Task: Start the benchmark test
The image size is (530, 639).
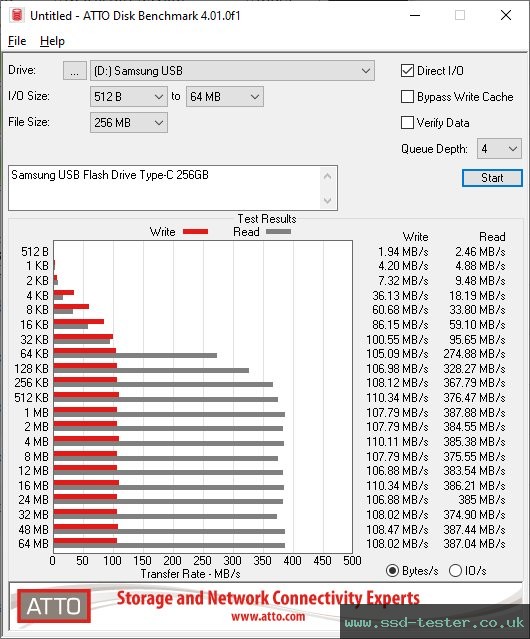Action: tap(492, 178)
